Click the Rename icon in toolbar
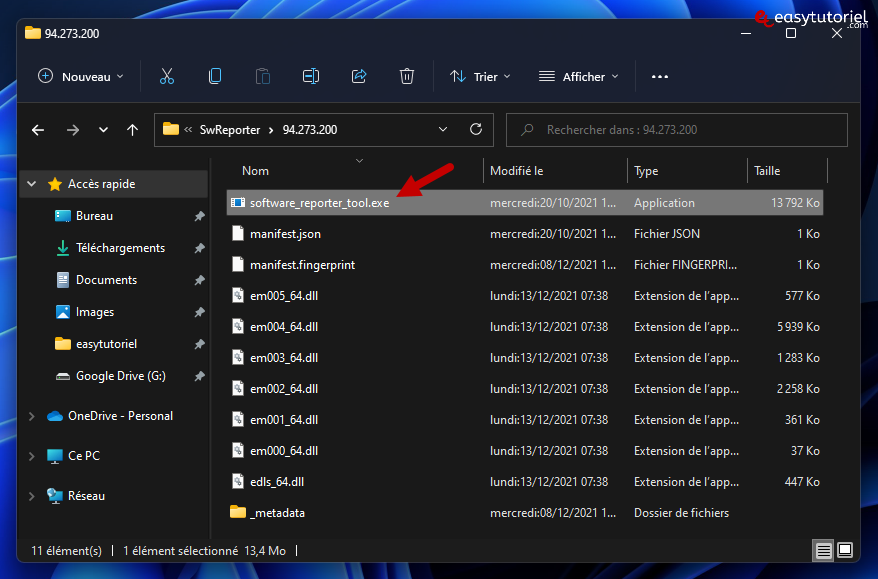Viewport: 878px width, 579px height. [x=311, y=76]
